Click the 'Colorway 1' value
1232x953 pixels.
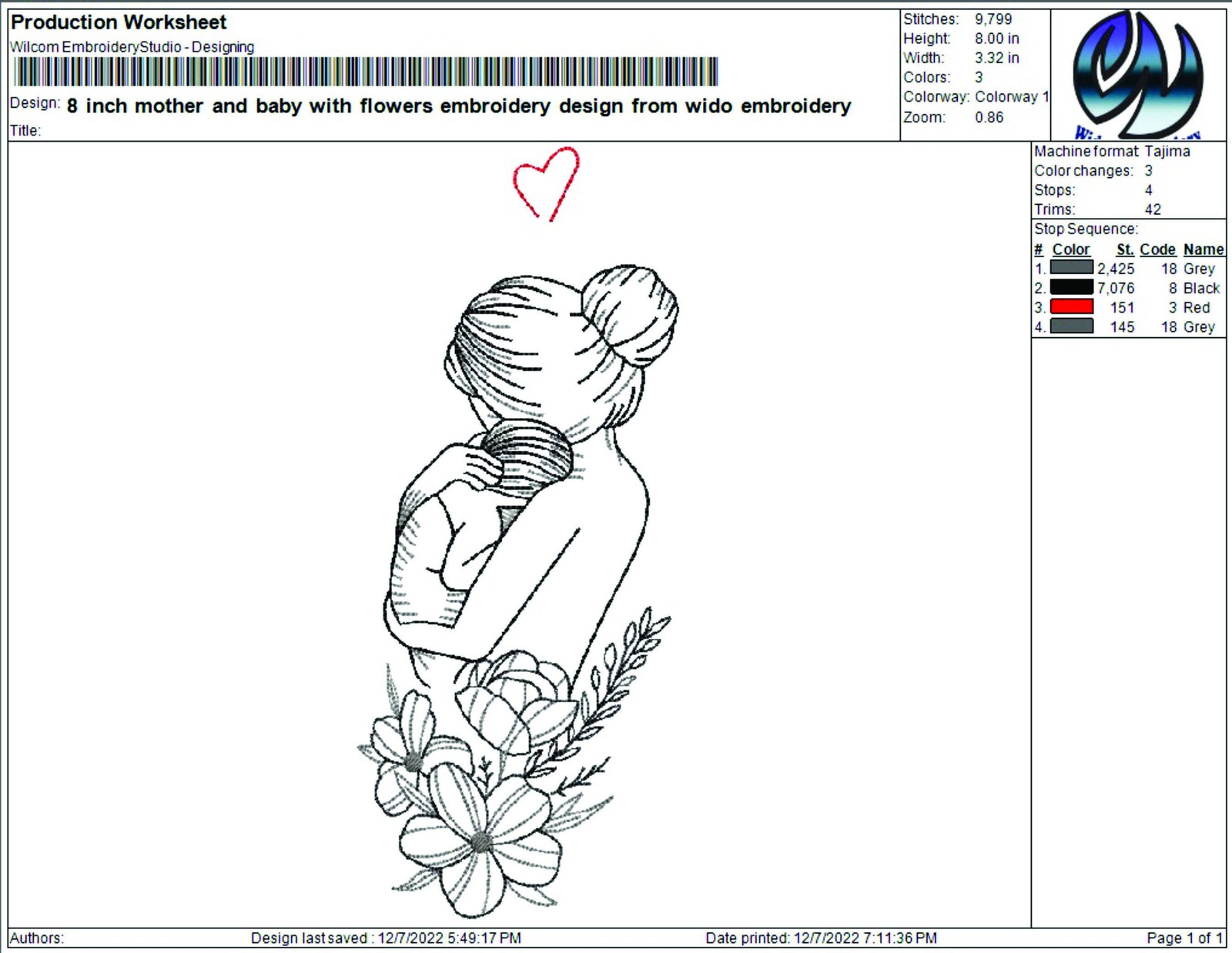pyautogui.click(x=1012, y=97)
